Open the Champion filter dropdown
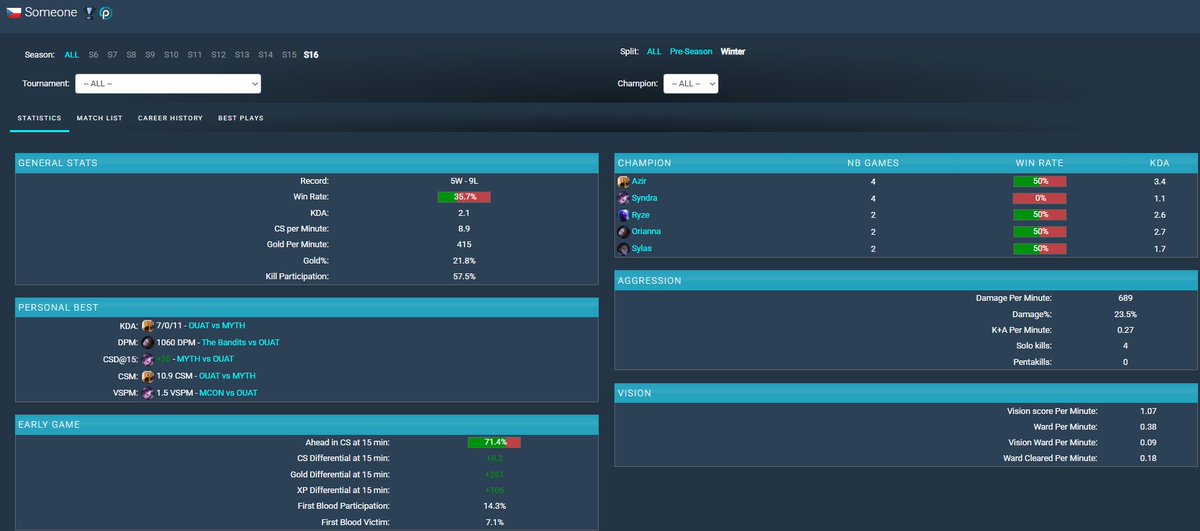1200x531 pixels. pos(691,84)
